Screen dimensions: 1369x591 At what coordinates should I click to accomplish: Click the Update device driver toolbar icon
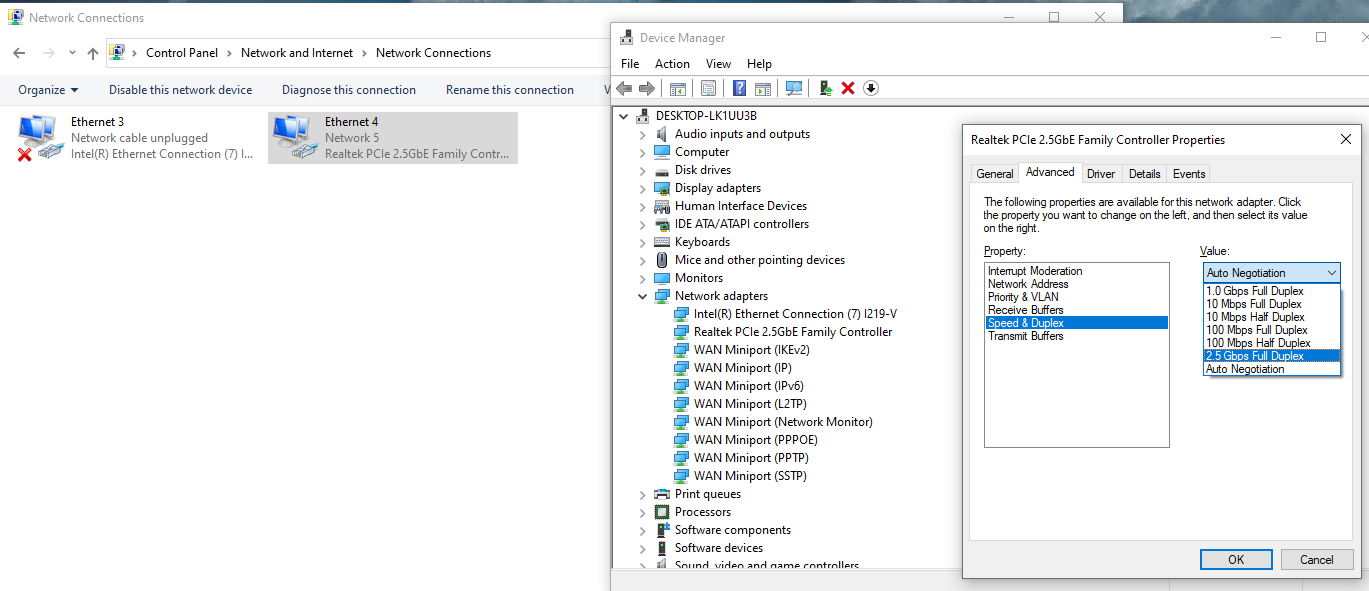tap(826, 88)
